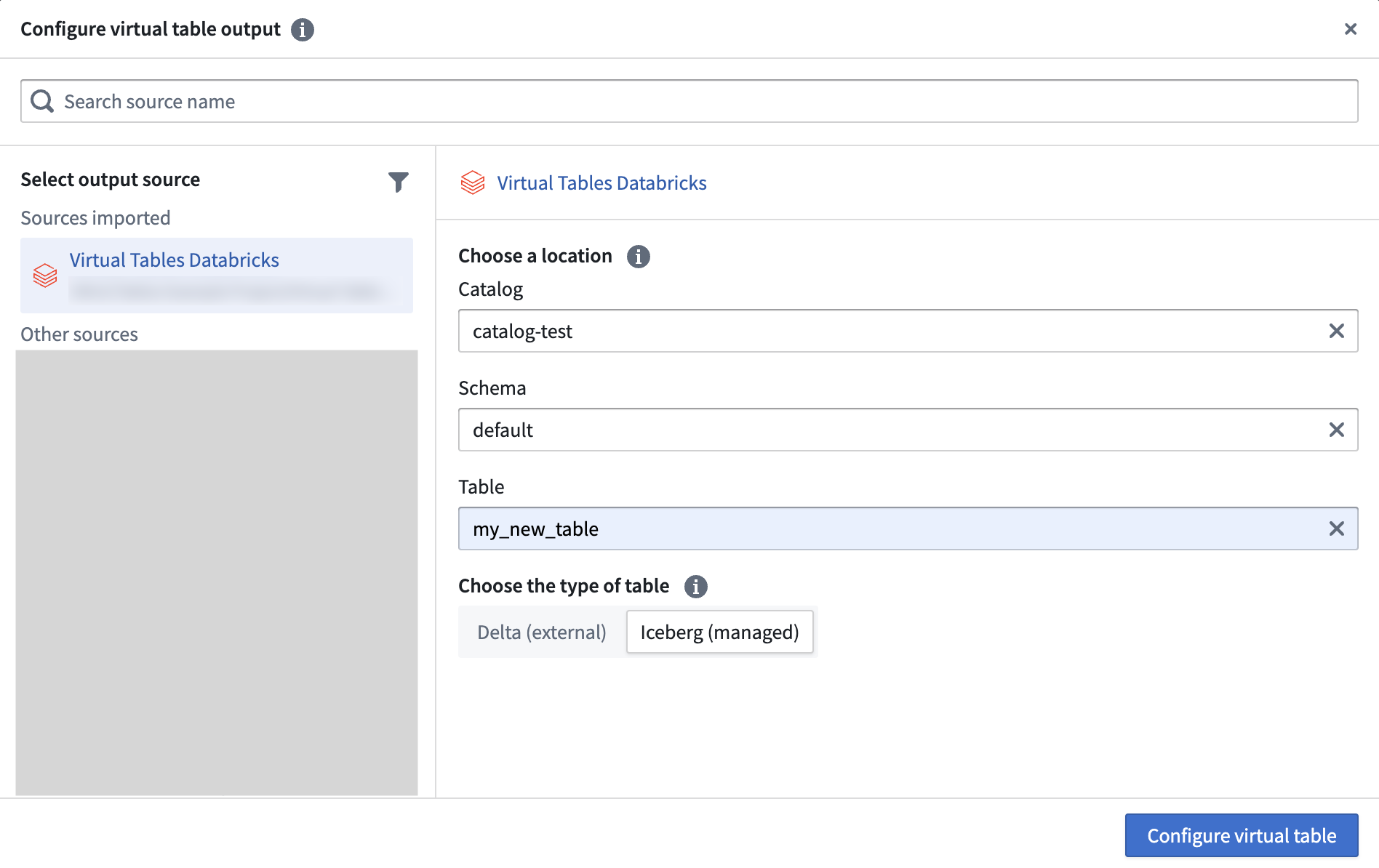Edit the Table field my_new_table
This screenshot has height=868, width=1379.
click(908, 529)
